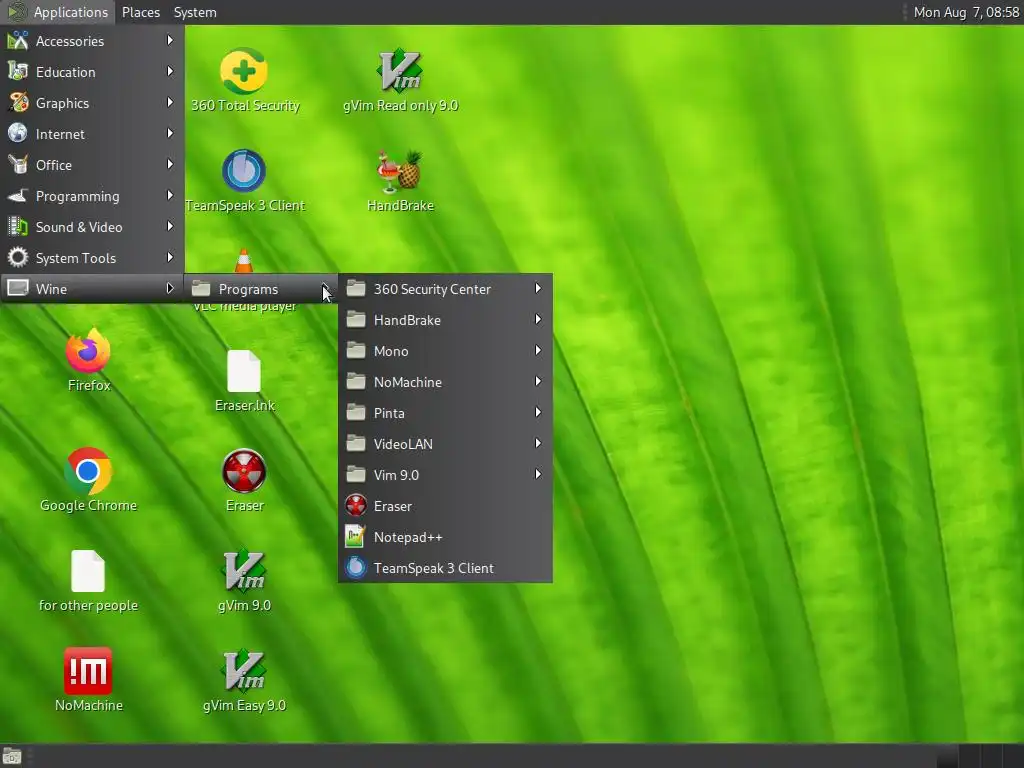Start TeamSpeak 3 Client from Programs submenu

(445, 568)
